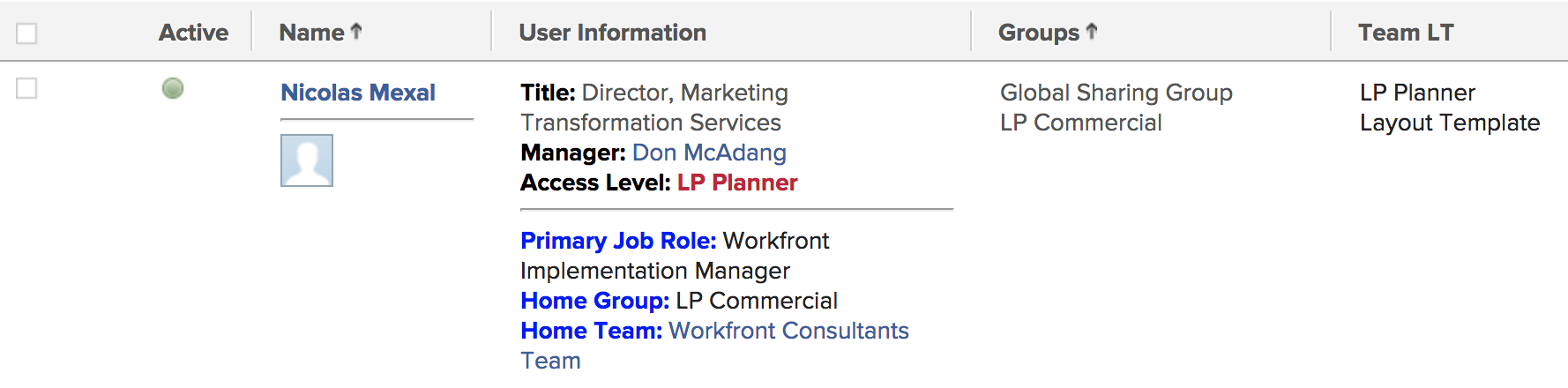This screenshot has height=388, width=1568.
Task: Check the box for Nicolas Mexal's row
Action: (x=26, y=88)
